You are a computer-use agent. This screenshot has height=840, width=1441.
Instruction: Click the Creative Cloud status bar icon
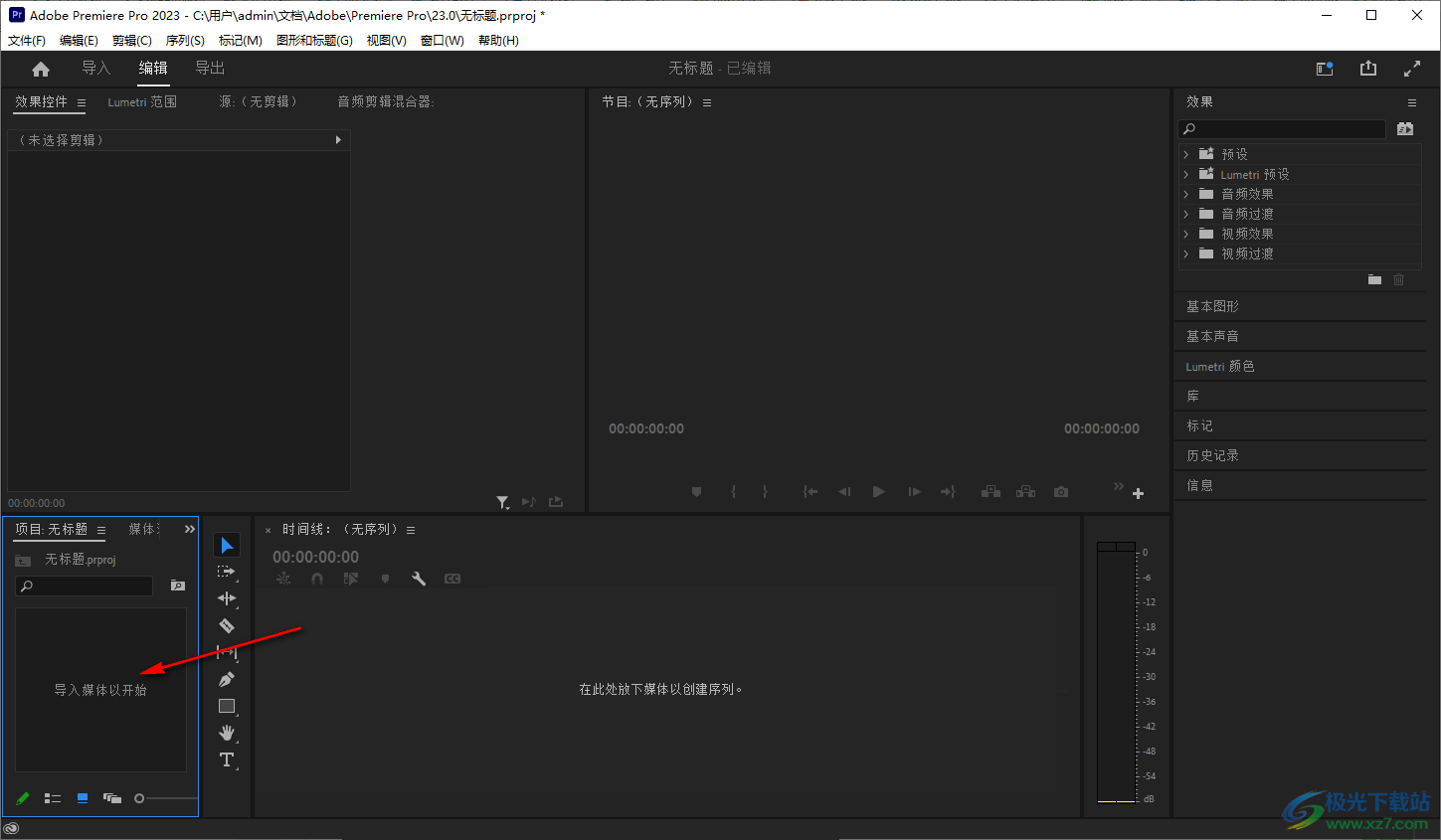(x=12, y=828)
